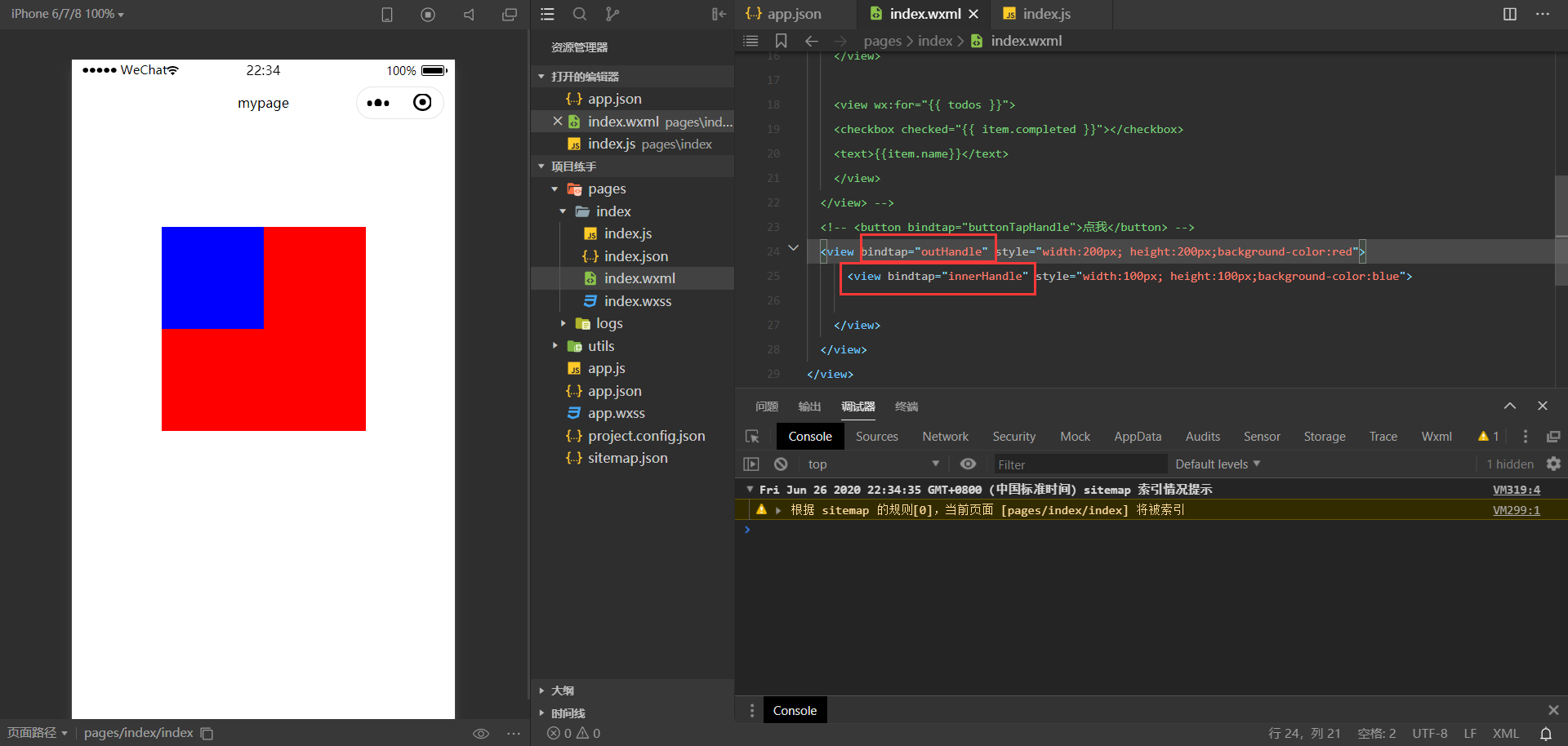Toggle the editor outline list icon
Image resolution: width=1568 pixels, height=746 pixels.
(751, 41)
